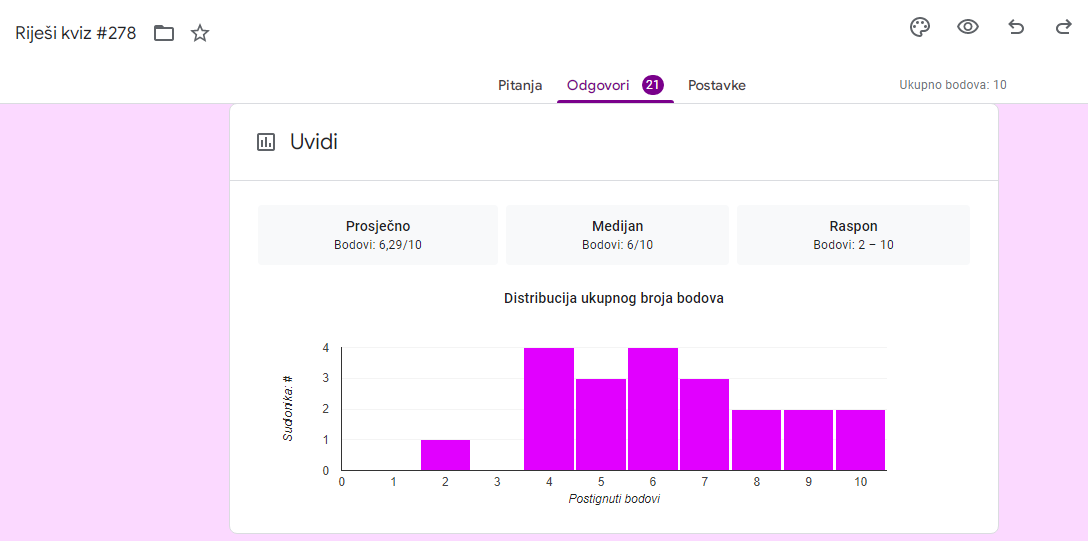Click the Sudionika: # axis label
Viewport: 1088px width, 541px height.
(x=288, y=409)
